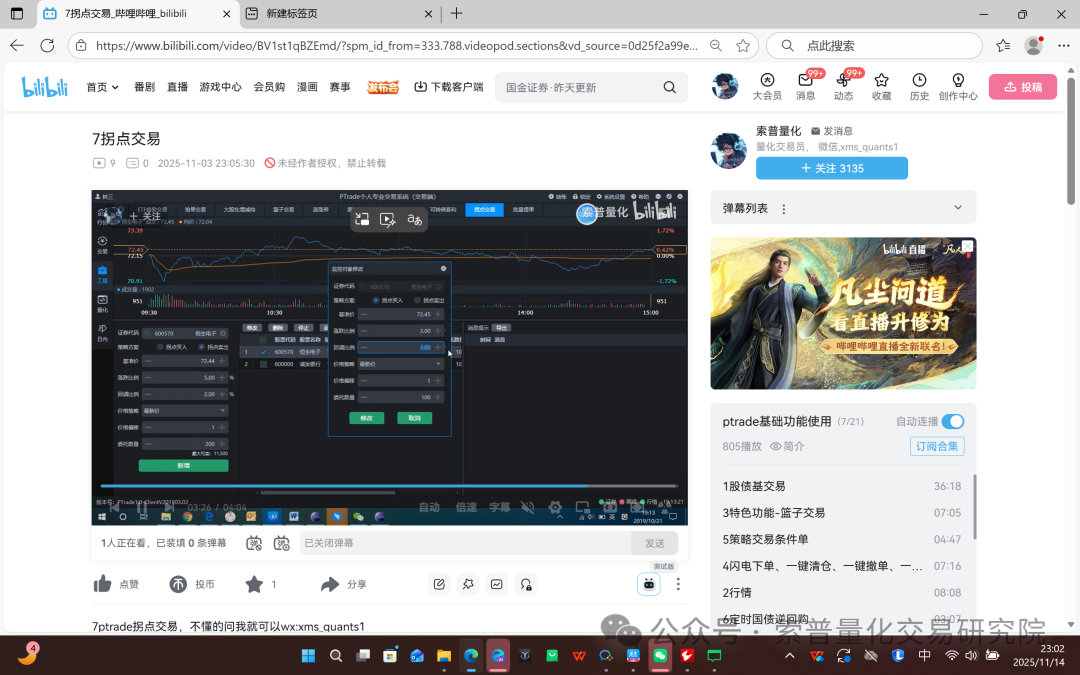Mute the video with the speaker icon

(x=527, y=508)
